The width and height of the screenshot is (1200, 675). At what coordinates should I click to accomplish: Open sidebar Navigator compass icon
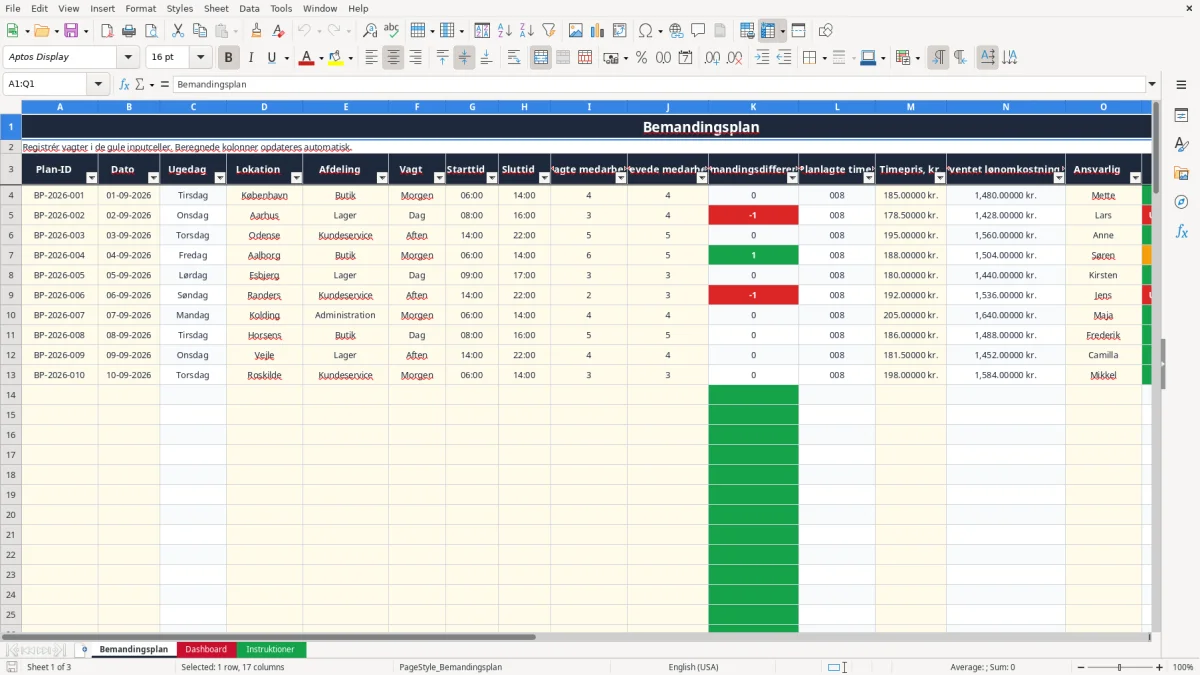(x=1181, y=202)
